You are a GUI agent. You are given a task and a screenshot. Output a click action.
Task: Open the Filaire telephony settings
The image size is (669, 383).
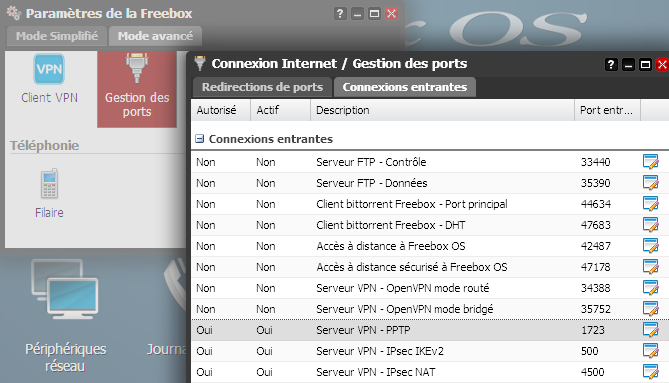click(x=49, y=194)
